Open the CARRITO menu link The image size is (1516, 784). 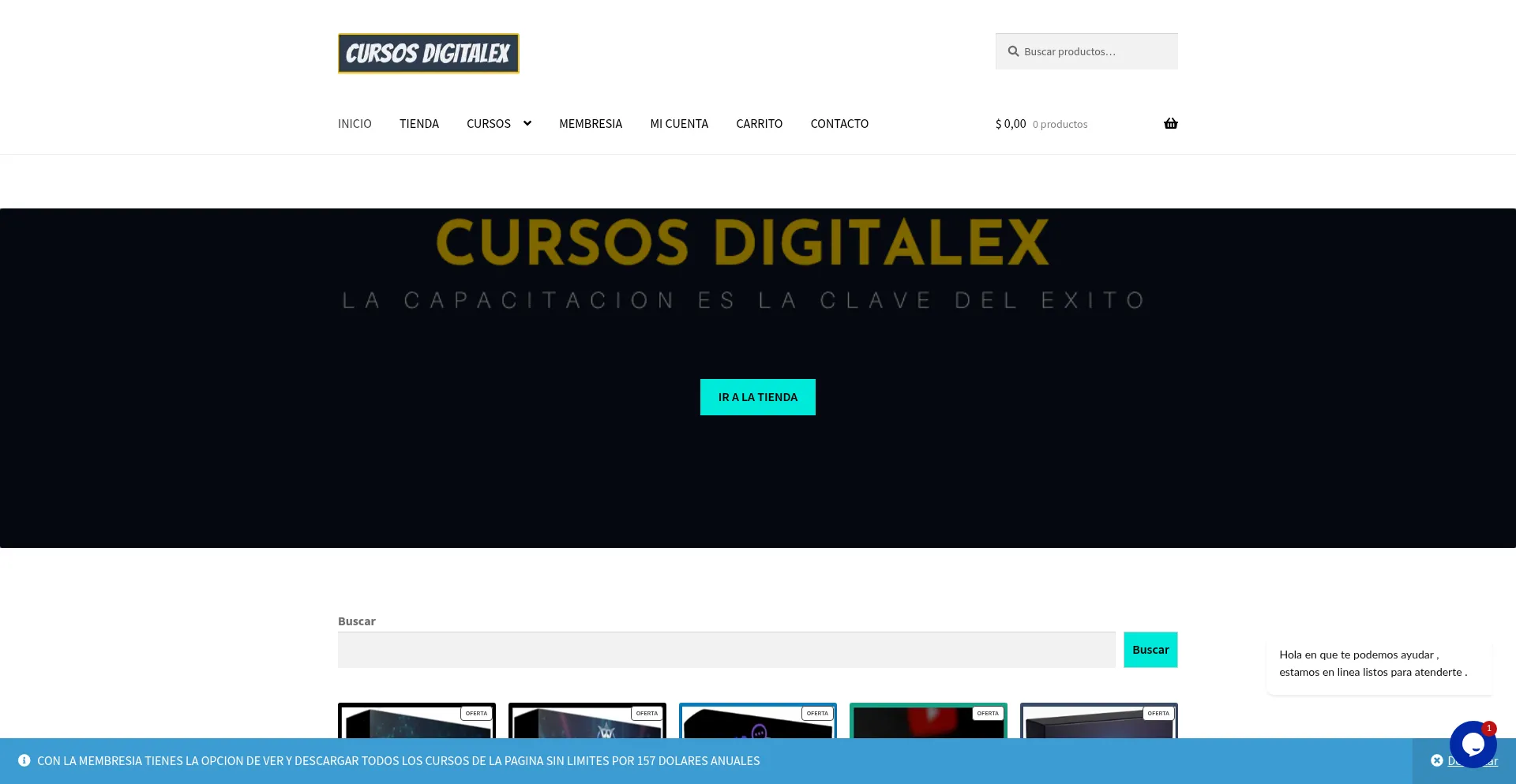coord(759,124)
